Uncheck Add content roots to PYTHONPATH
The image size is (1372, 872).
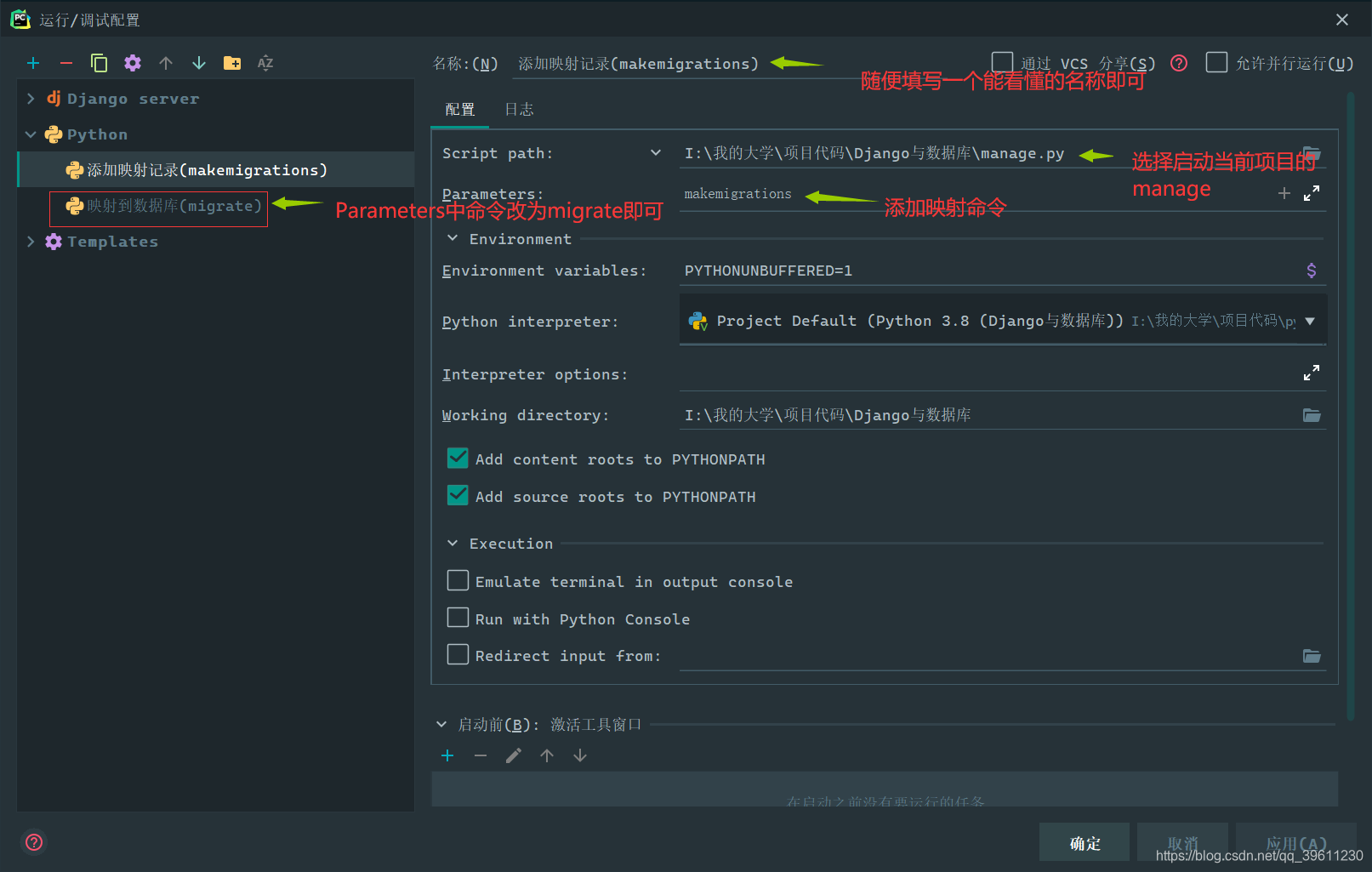click(458, 459)
